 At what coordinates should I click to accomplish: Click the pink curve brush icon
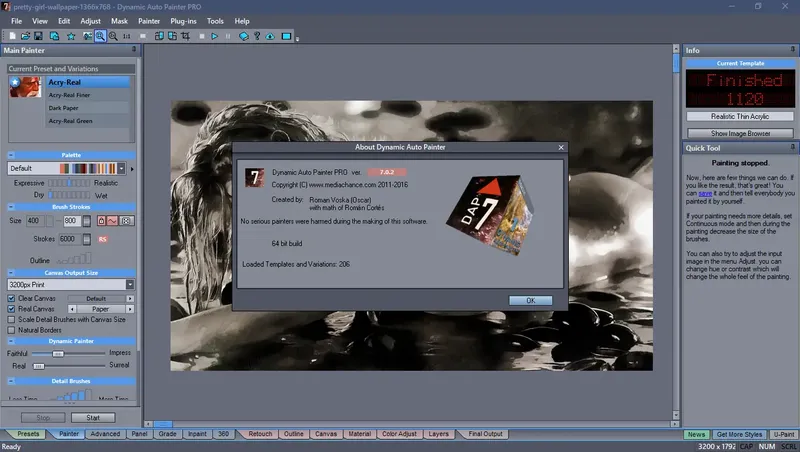point(112,221)
